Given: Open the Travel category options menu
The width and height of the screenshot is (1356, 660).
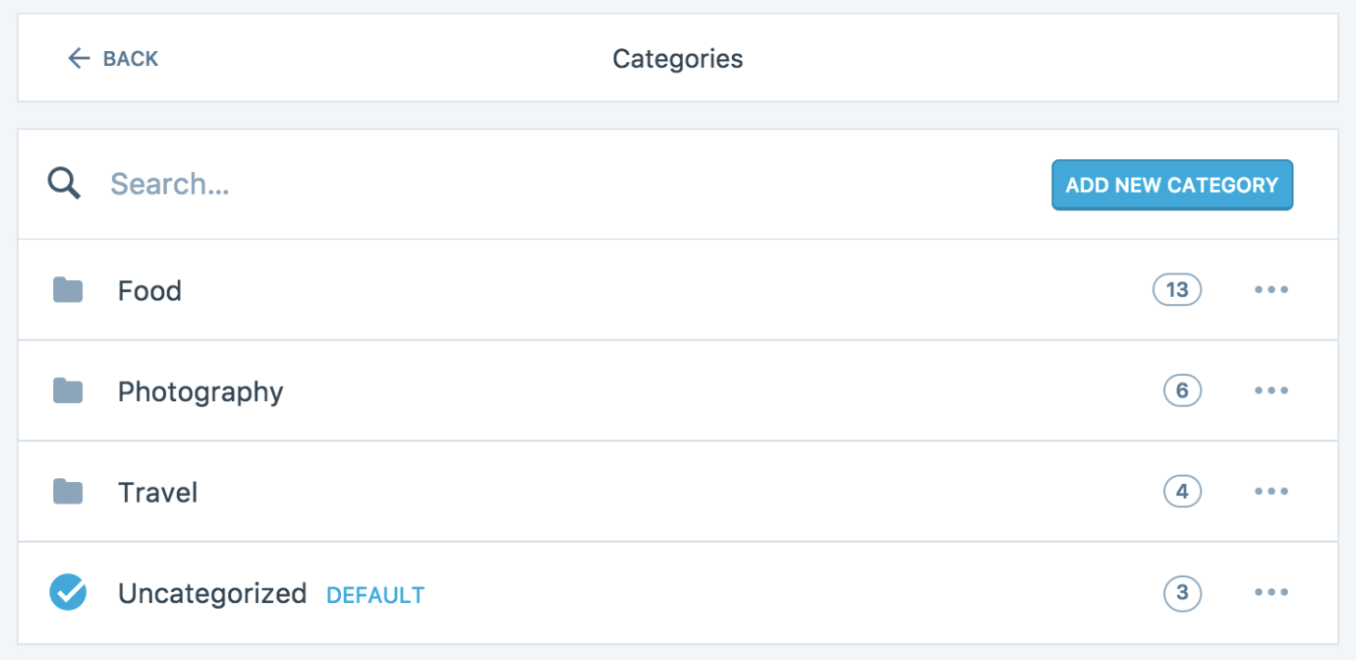Looking at the screenshot, I should coord(1271,491).
